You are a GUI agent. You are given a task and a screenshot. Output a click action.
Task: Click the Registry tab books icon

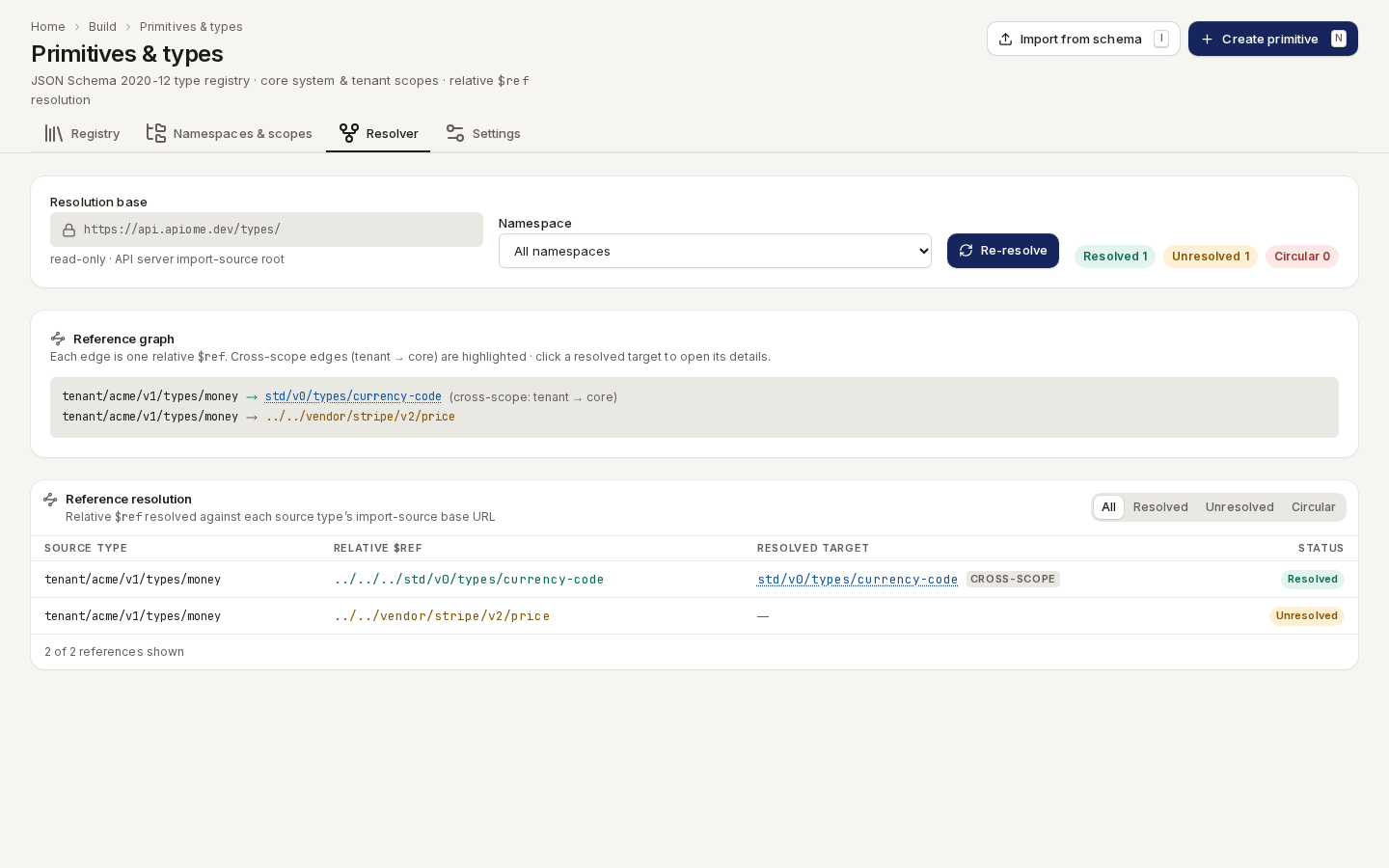(x=54, y=133)
